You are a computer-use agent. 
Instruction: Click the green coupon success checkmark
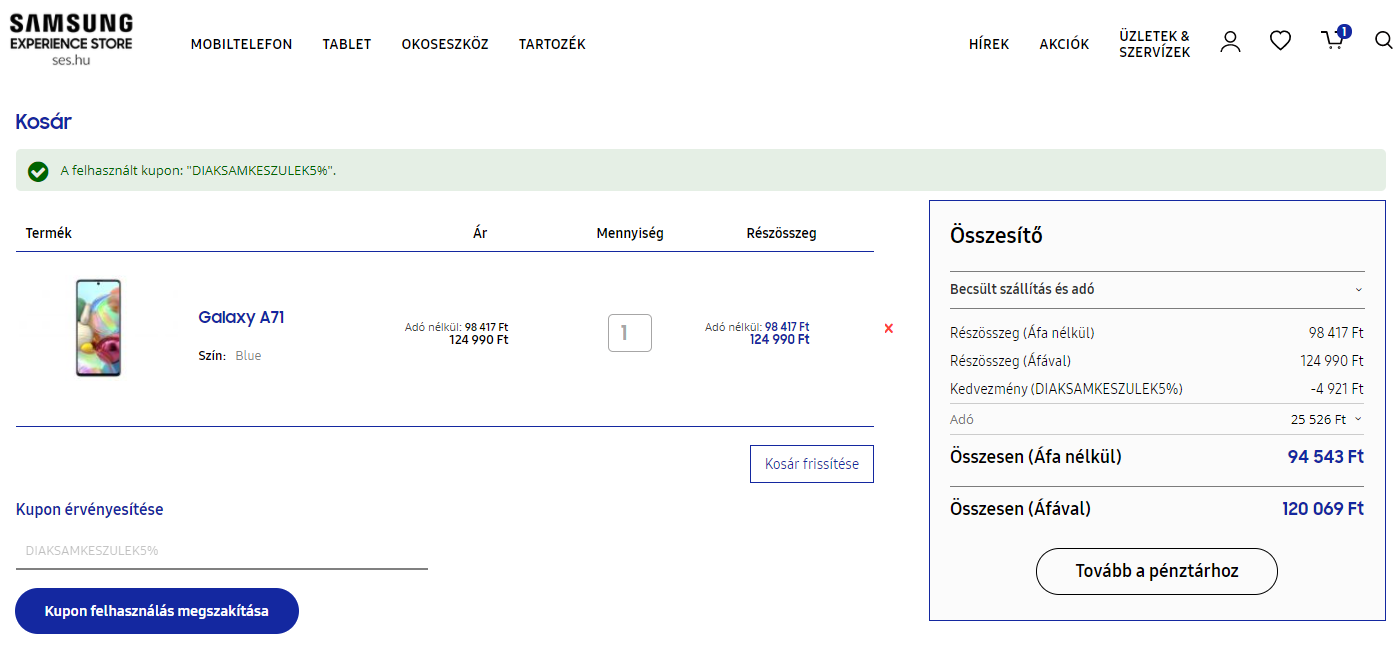(x=38, y=171)
